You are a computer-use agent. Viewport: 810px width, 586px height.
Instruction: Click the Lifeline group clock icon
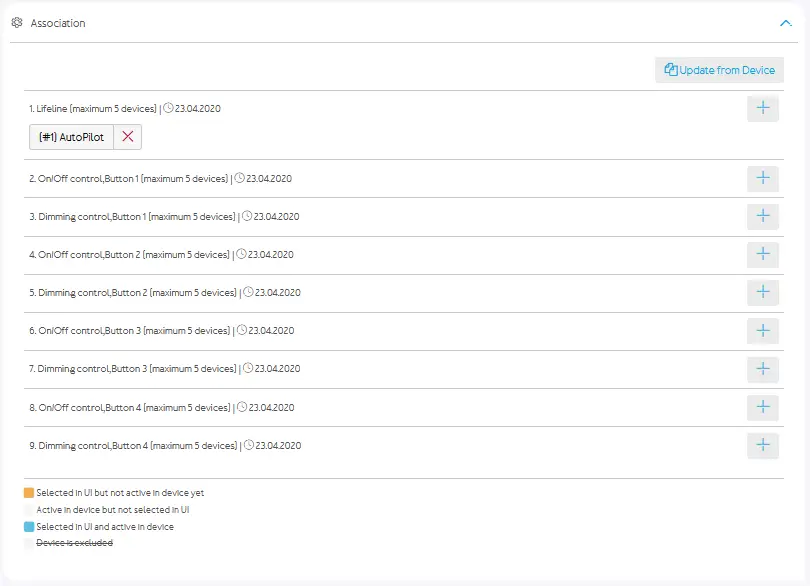(168, 108)
